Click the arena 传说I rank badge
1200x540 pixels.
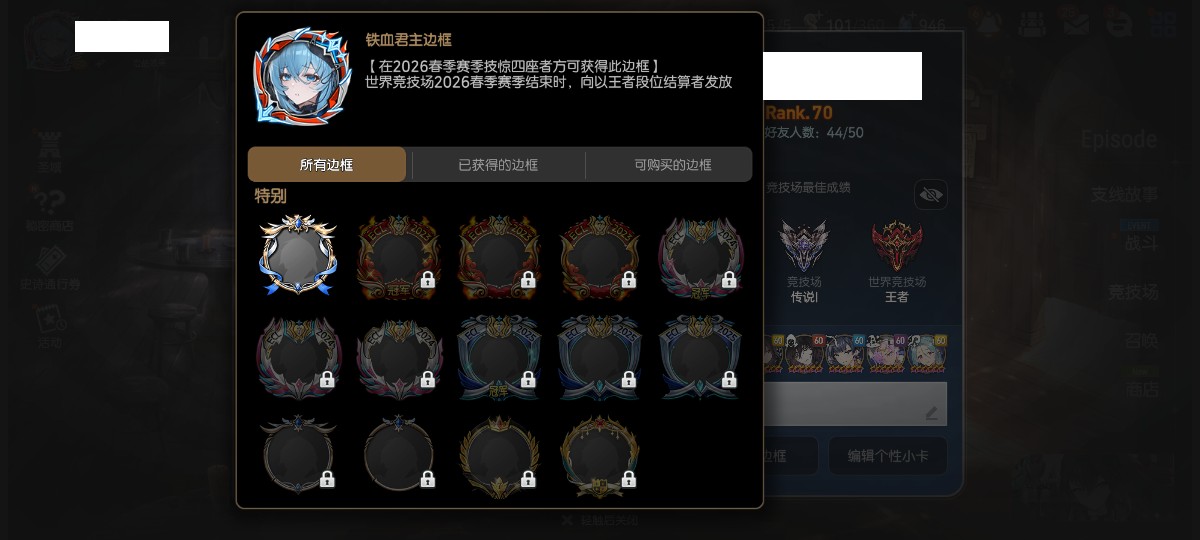point(804,247)
